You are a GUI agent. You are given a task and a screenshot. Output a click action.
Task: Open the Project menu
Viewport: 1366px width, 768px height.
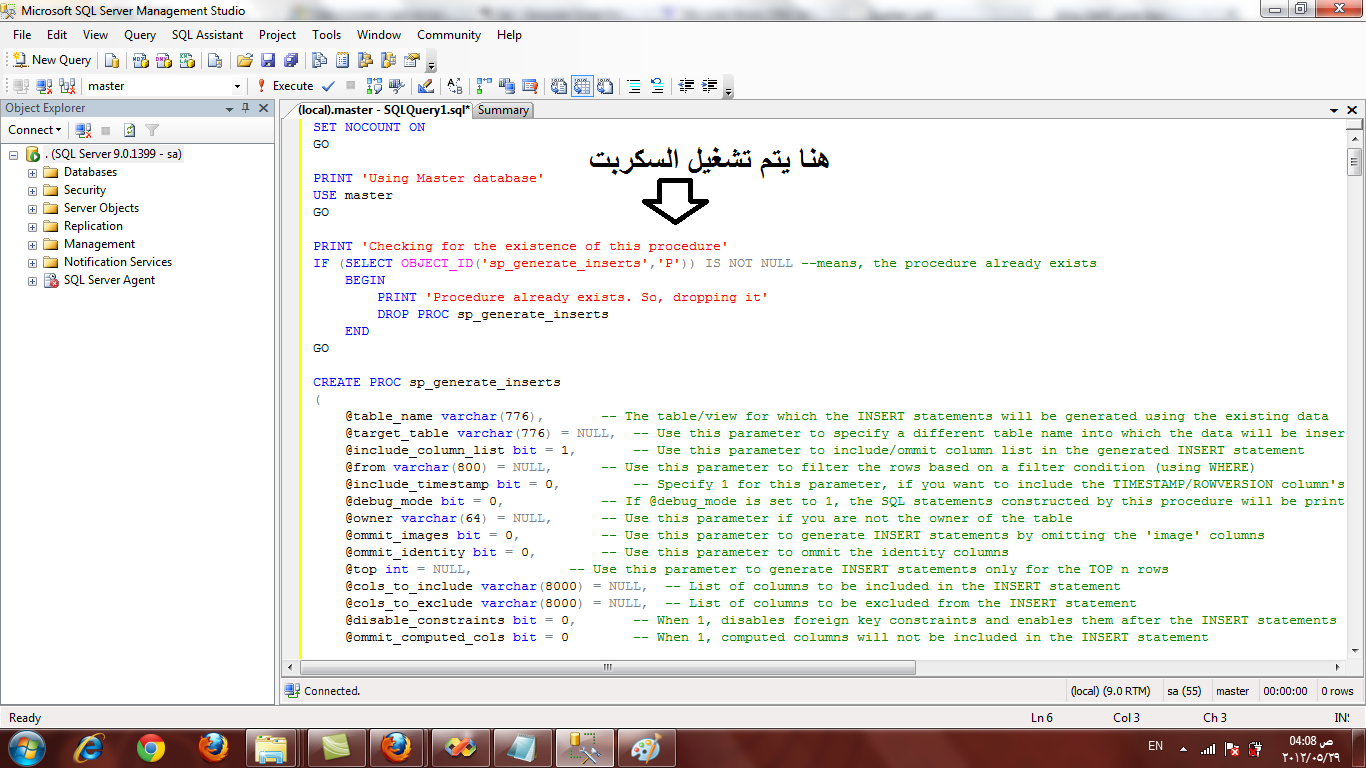(x=278, y=35)
